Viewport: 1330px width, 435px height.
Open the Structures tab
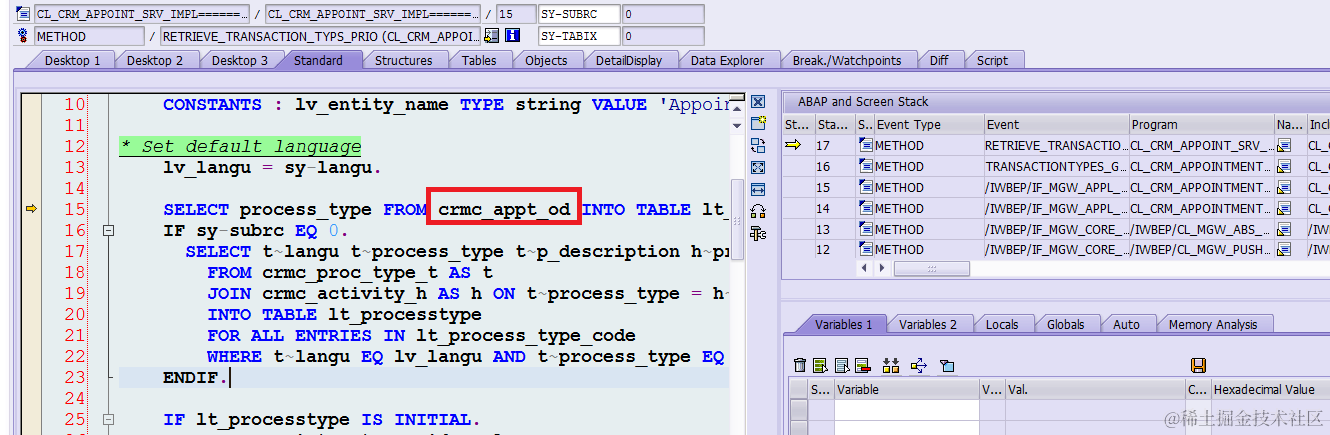point(403,60)
